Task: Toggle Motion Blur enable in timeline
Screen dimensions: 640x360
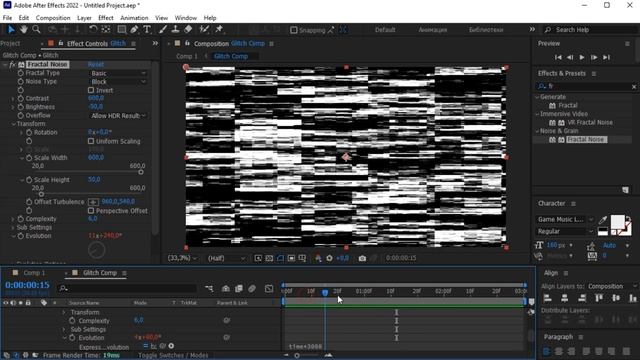Action: click(x=252, y=289)
